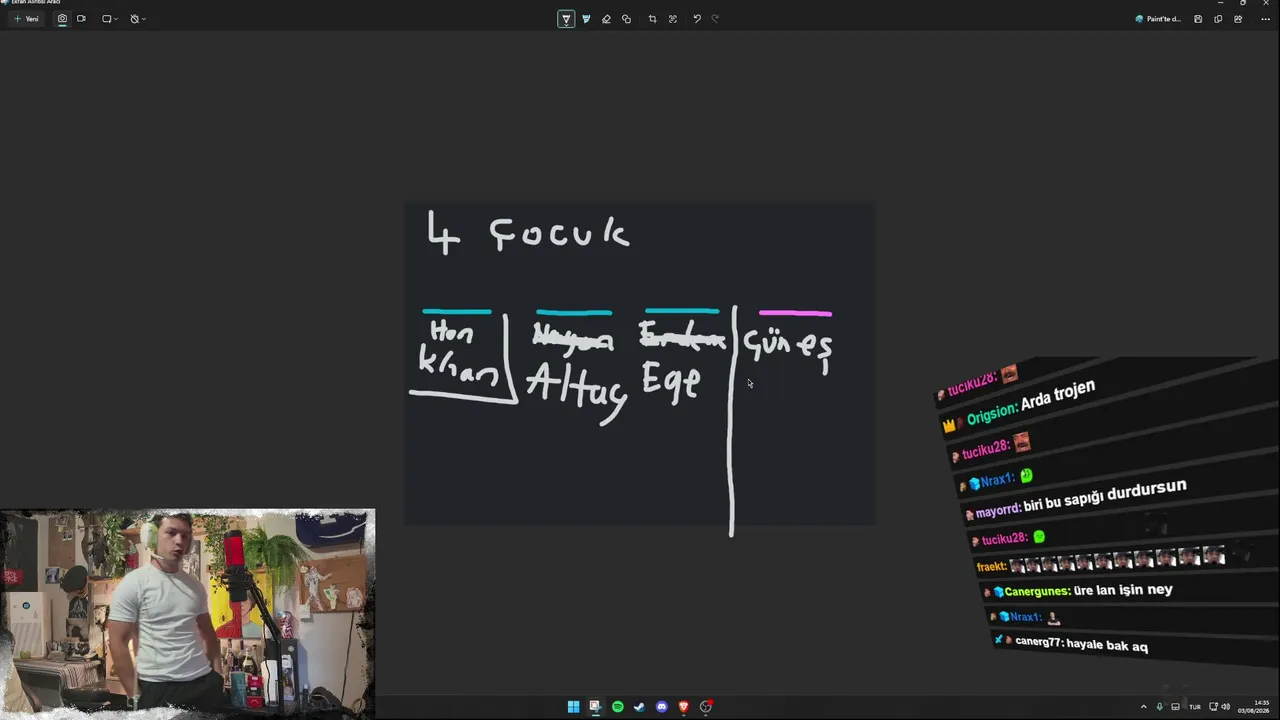Click chat message "hayale bak aq"
Image resolution: width=1280 pixels, height=720 pixels.
(x=1107, y=645)
